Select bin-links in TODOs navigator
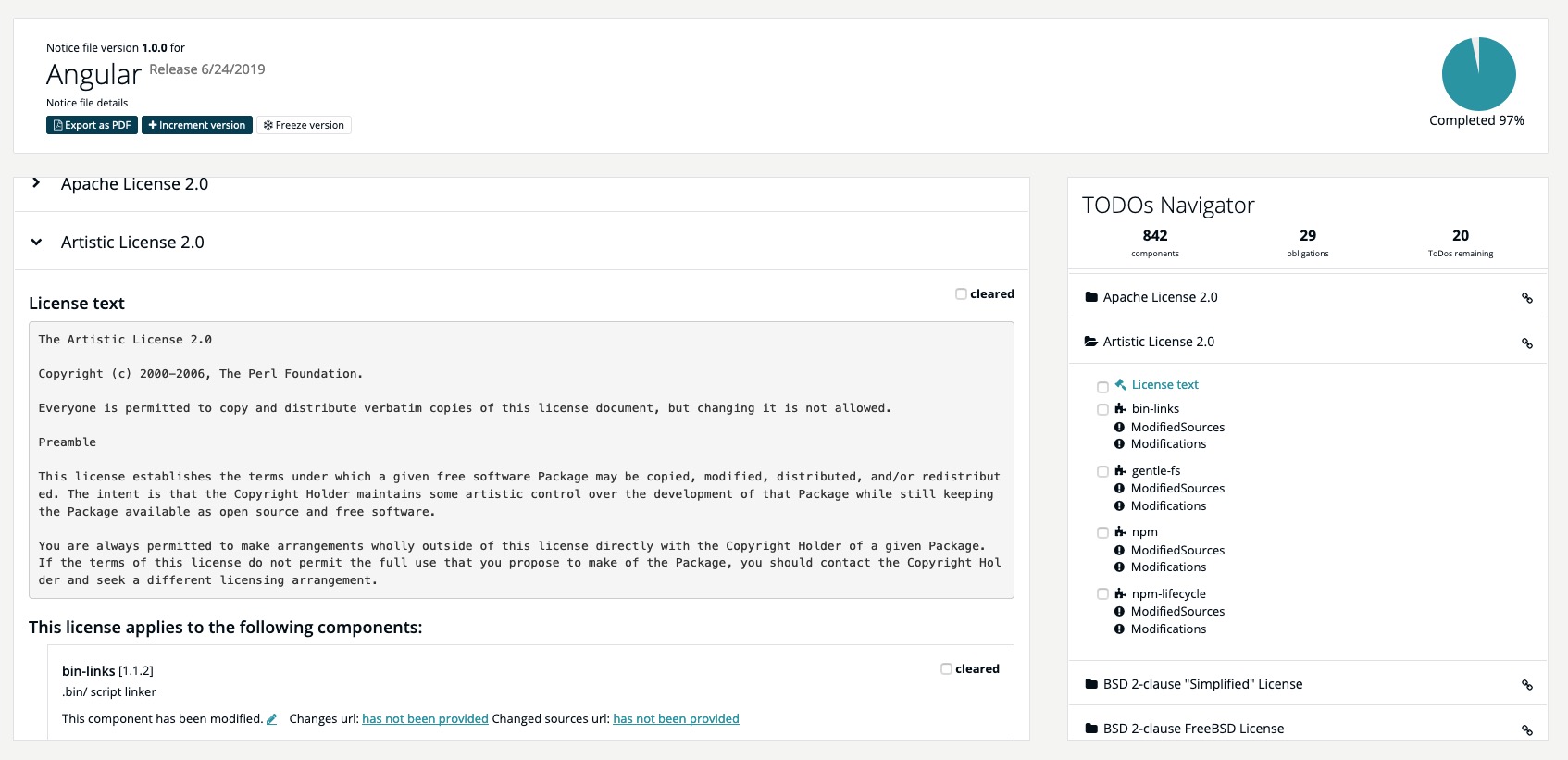 [x=1155, y=409]
